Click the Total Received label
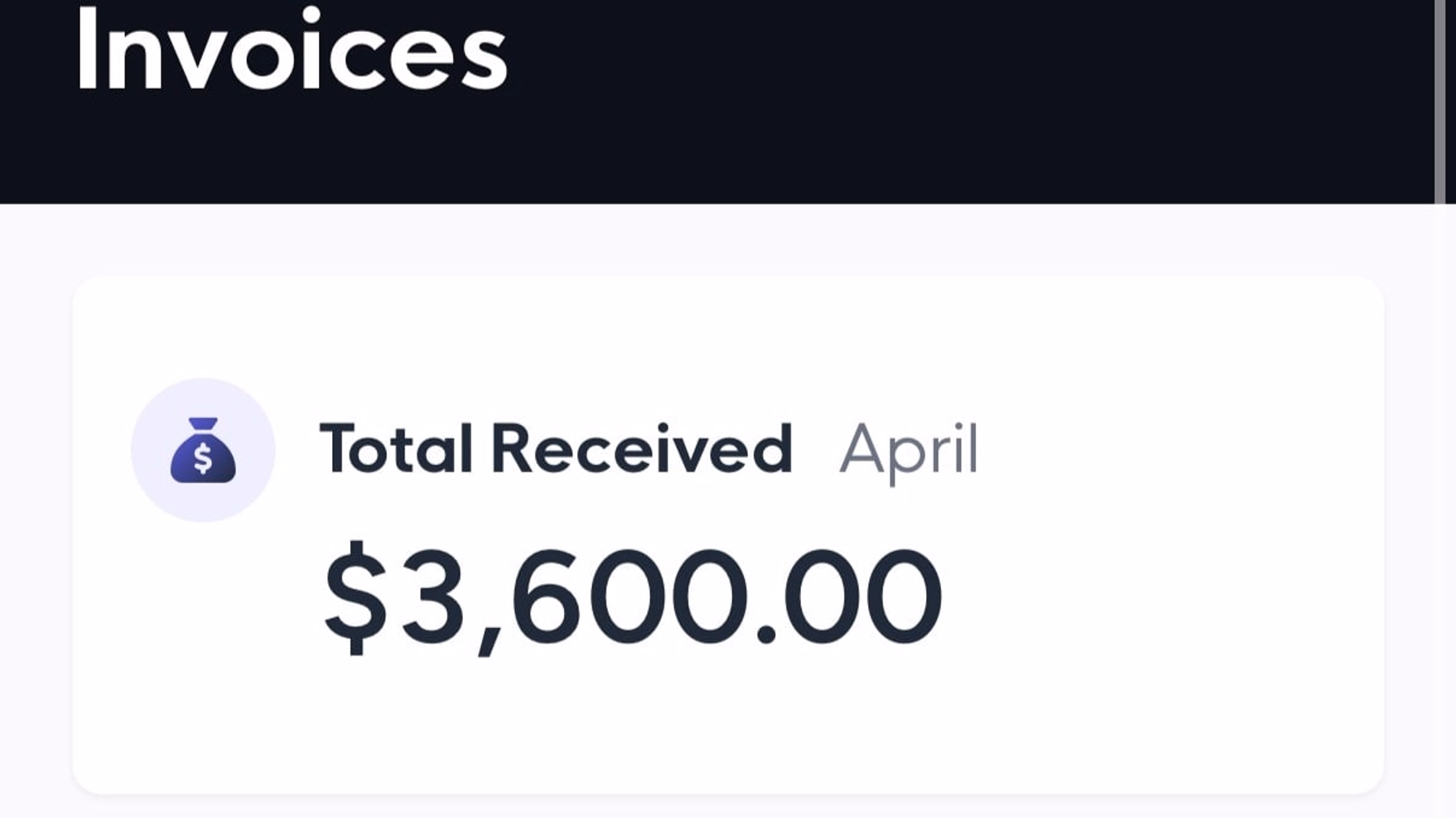This screenshot has height=818, width=1456. pos(556,450)
